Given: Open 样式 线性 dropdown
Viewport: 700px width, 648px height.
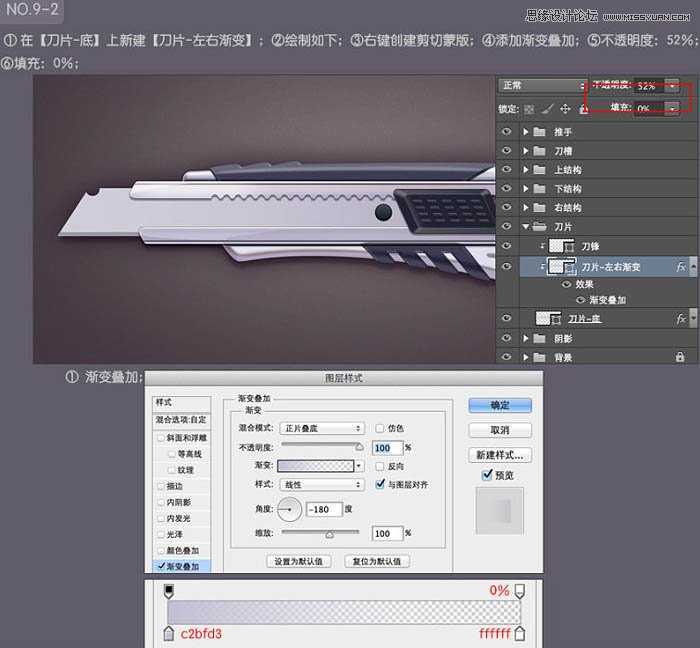Looking at the screenshot, I should (x=321, y=485).
